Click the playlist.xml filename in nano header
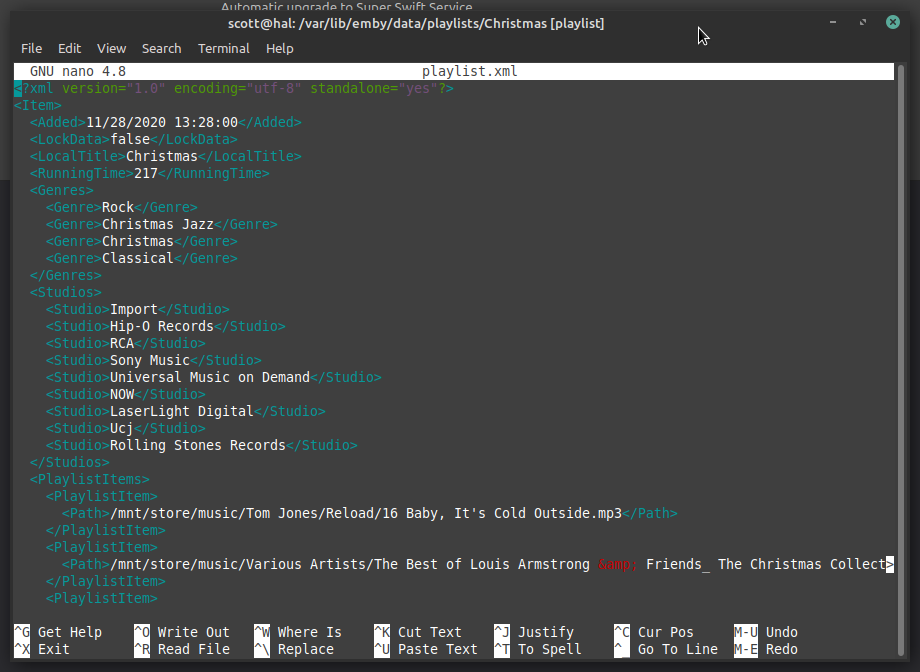The width and height of the screenshot is (920, 672). click(x=469, y=71)
